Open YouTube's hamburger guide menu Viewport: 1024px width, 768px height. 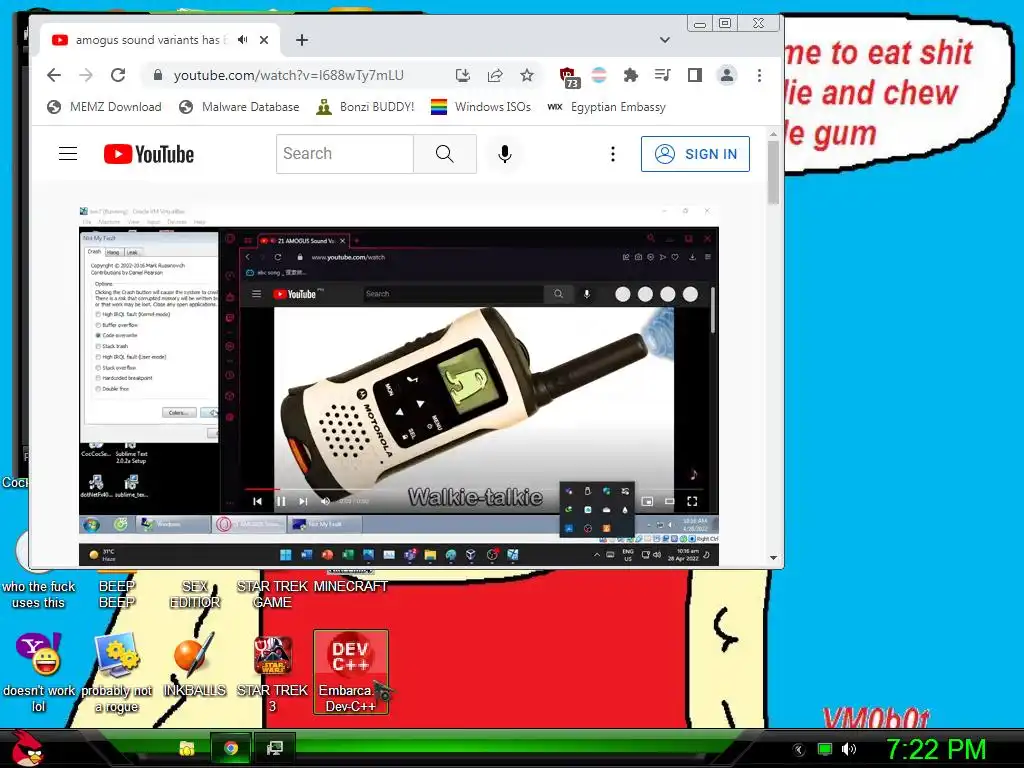click(68, 154)
